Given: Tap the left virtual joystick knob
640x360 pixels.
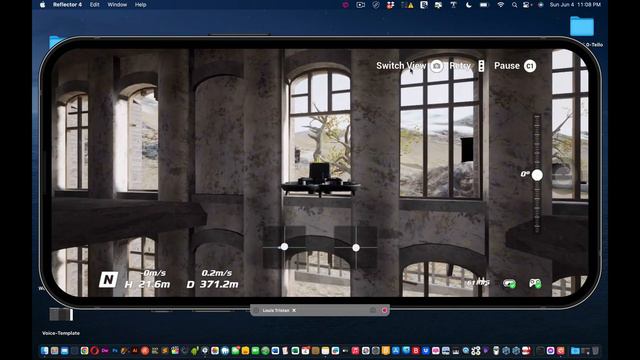Looking at the screenshot, I should [x=284, y=247].
